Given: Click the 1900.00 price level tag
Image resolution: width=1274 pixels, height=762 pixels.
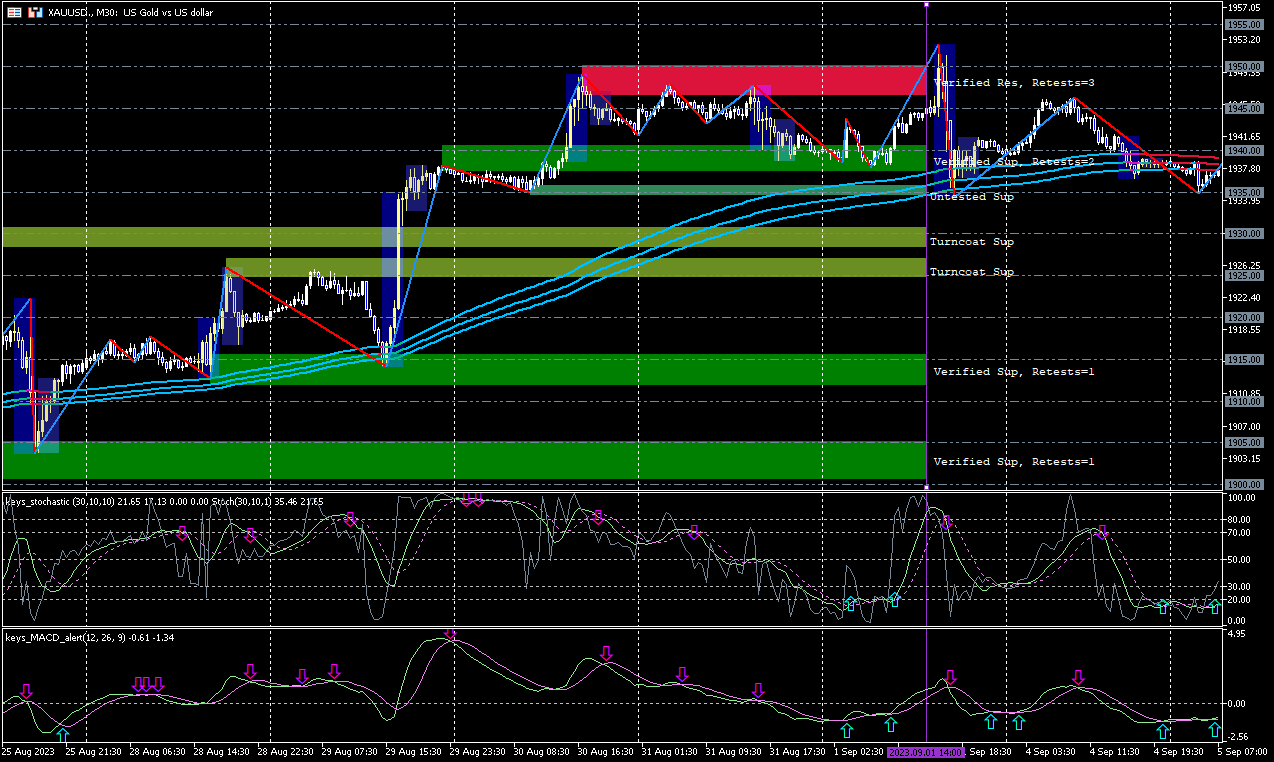Looking at the screenshot, I should [1244, 484].
